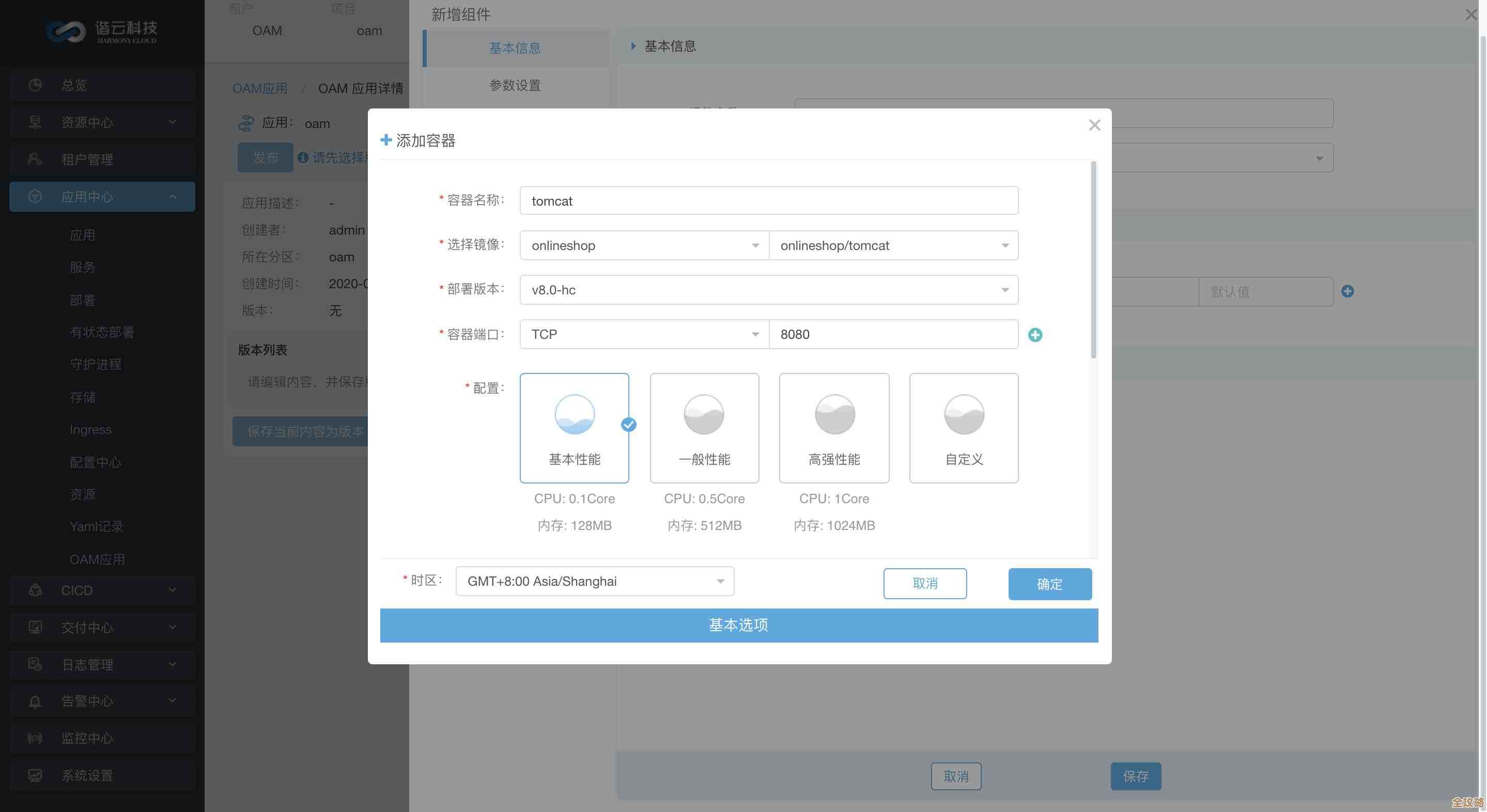
Task: Select the 一般性能 configuration card
Action: click(x=704, y=428)
